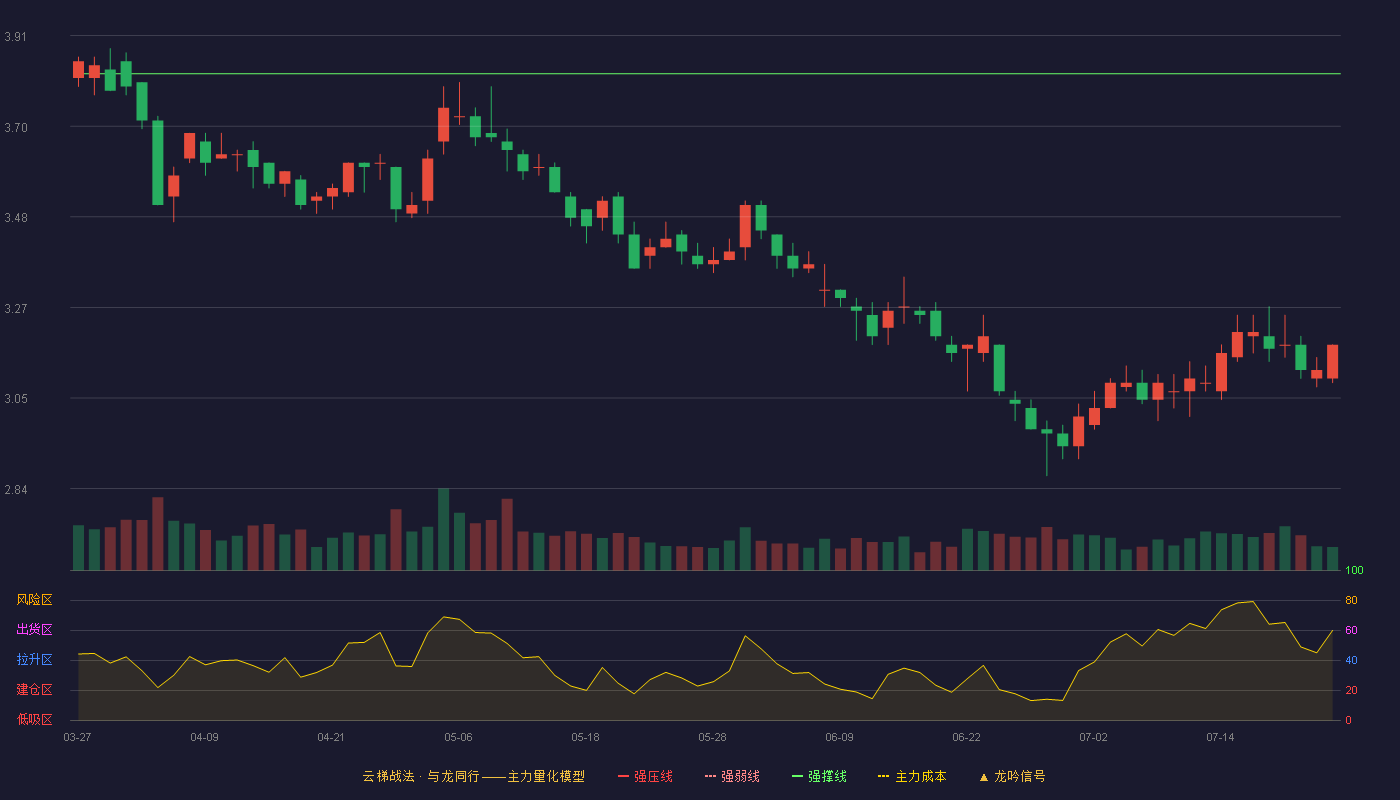Click the 2.84 price axis label

tap(15, 490)
